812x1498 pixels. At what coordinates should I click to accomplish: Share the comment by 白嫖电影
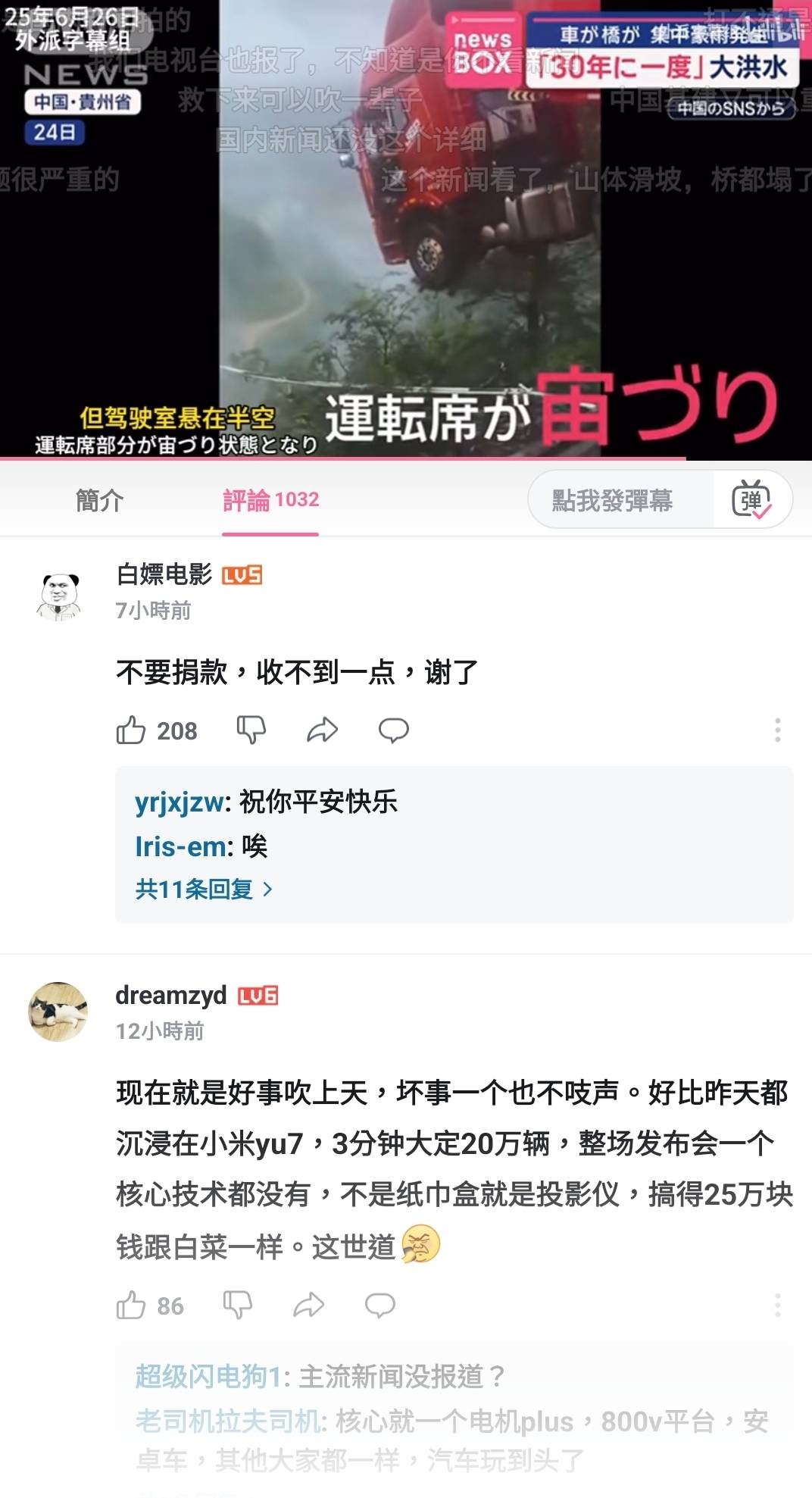[322, 730]
